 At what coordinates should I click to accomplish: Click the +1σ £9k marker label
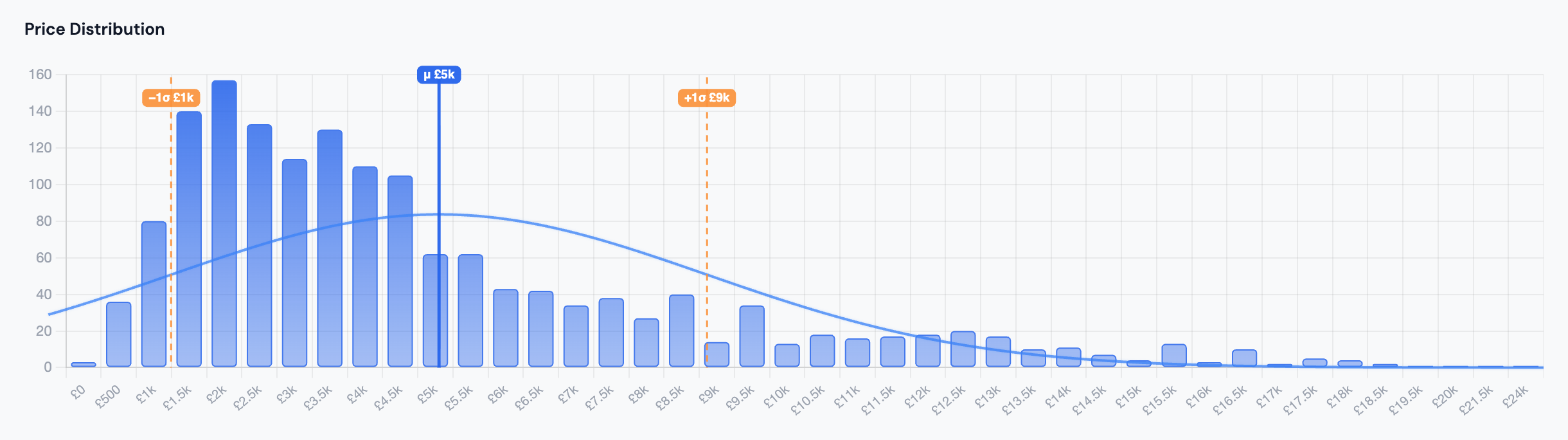point(707,98)
